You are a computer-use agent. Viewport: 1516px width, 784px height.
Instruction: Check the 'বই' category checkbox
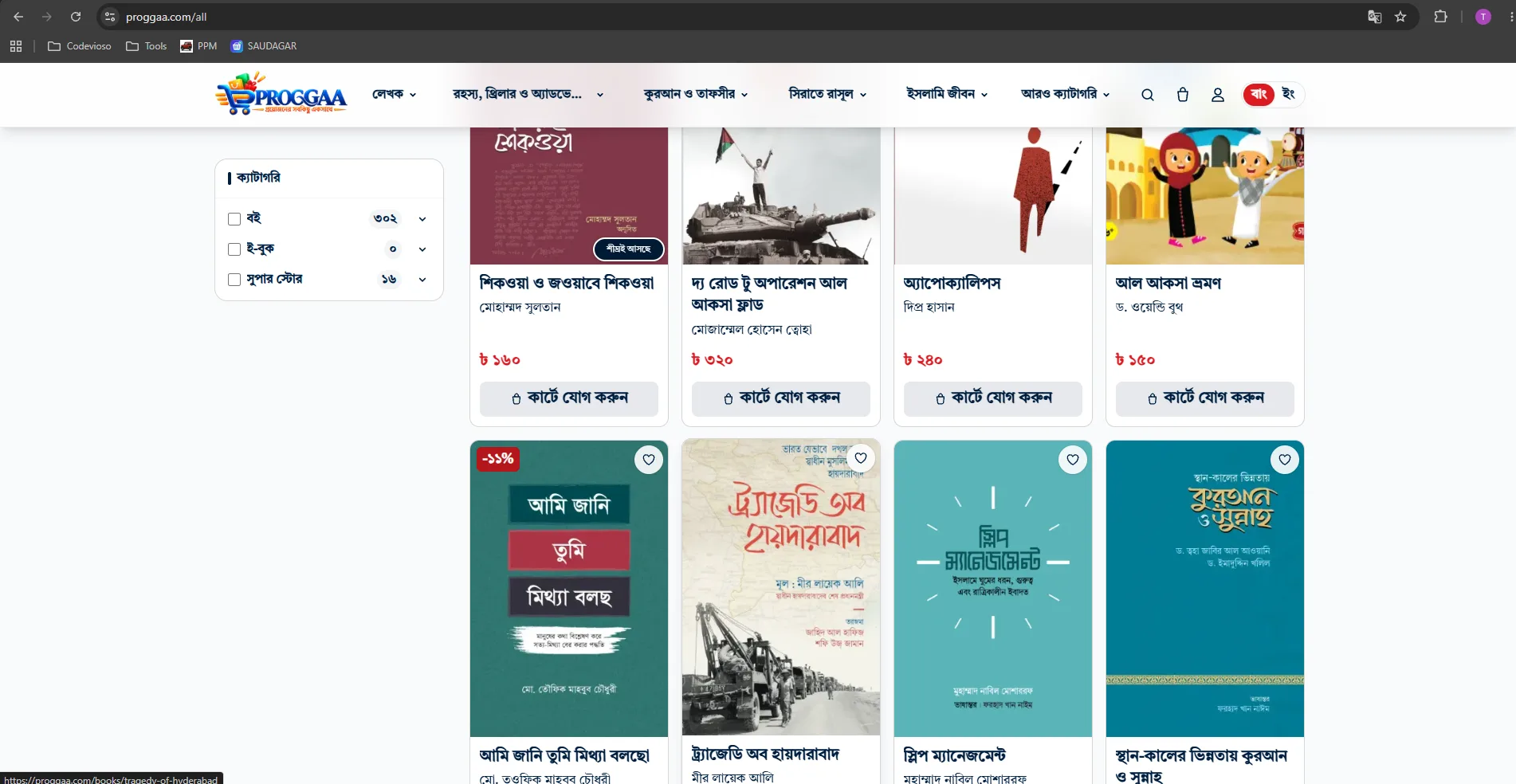(x=234, y=219)
